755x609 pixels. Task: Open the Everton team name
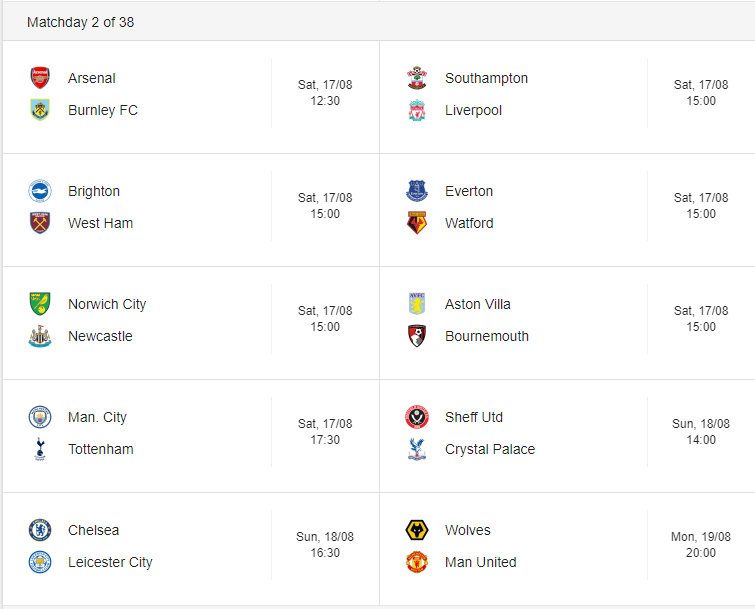(469, 191)
